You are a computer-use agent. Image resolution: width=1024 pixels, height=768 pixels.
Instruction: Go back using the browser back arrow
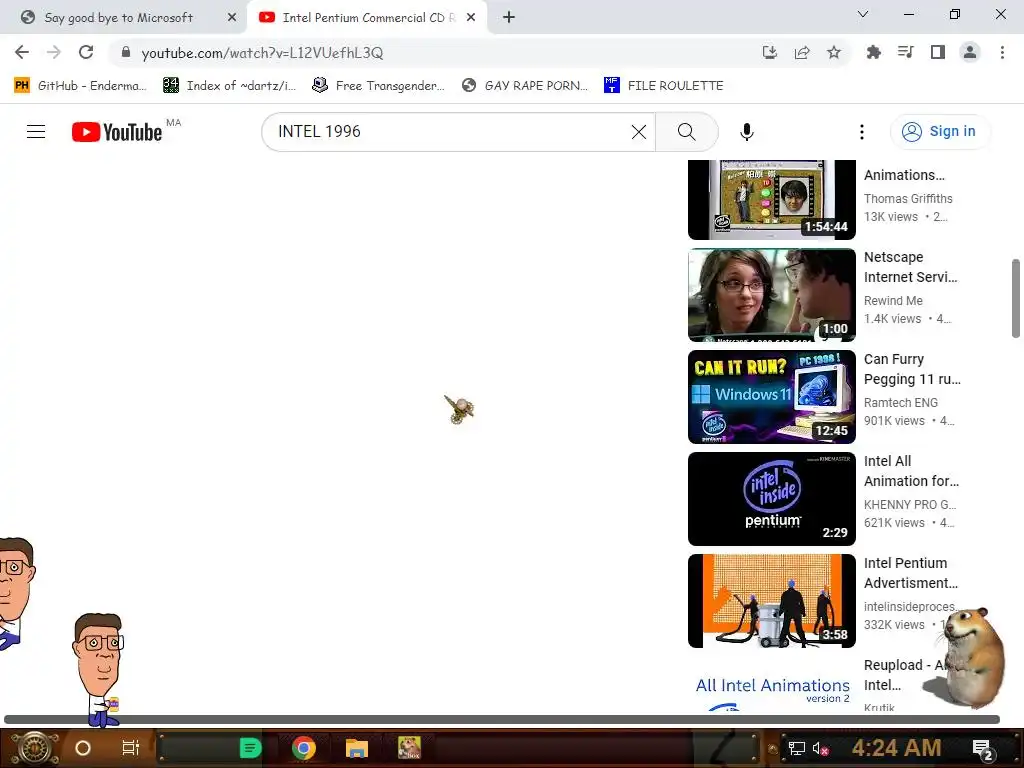click(22, 52)
